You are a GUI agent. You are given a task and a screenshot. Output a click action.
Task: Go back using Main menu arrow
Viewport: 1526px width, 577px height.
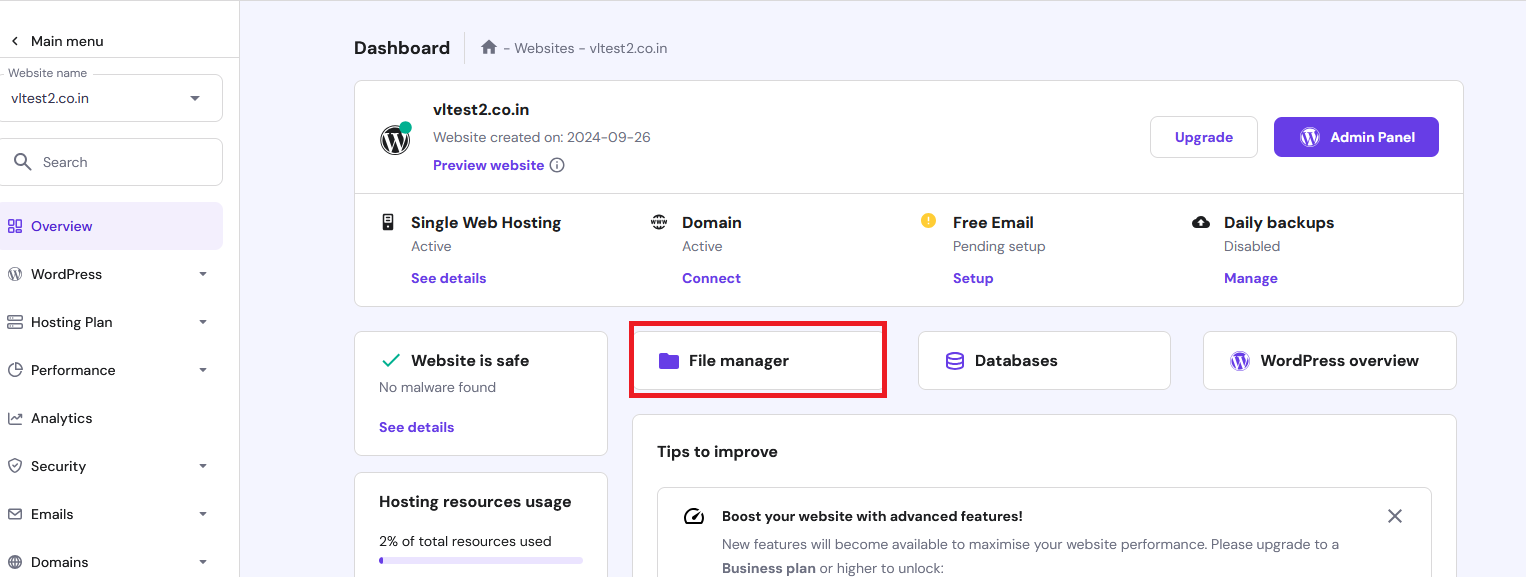[x=15, y=41]
